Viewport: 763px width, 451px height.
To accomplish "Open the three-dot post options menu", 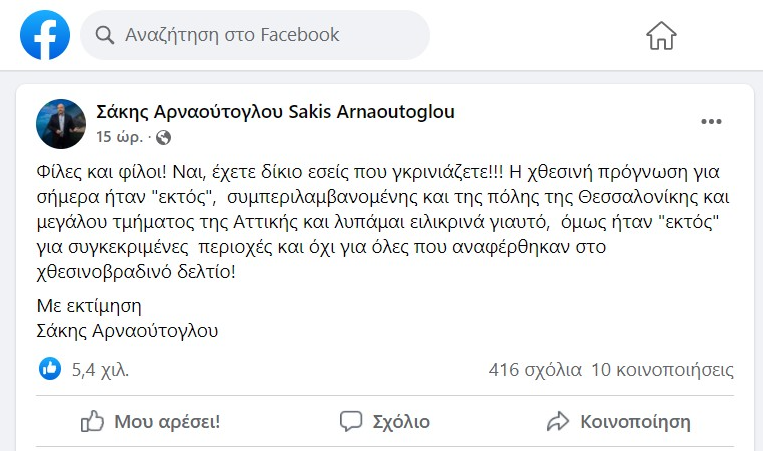I will [711, 122].
